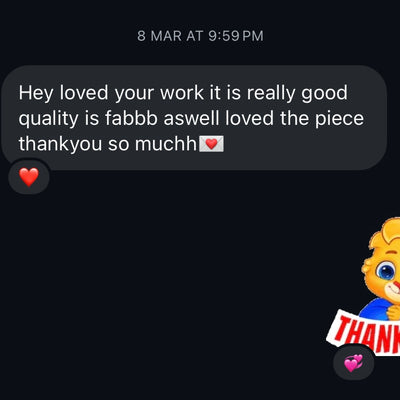Viewport: 400px width, 400px height.
Task: Click the cat sticker's blue eye
Action: [x=386, y=271]
